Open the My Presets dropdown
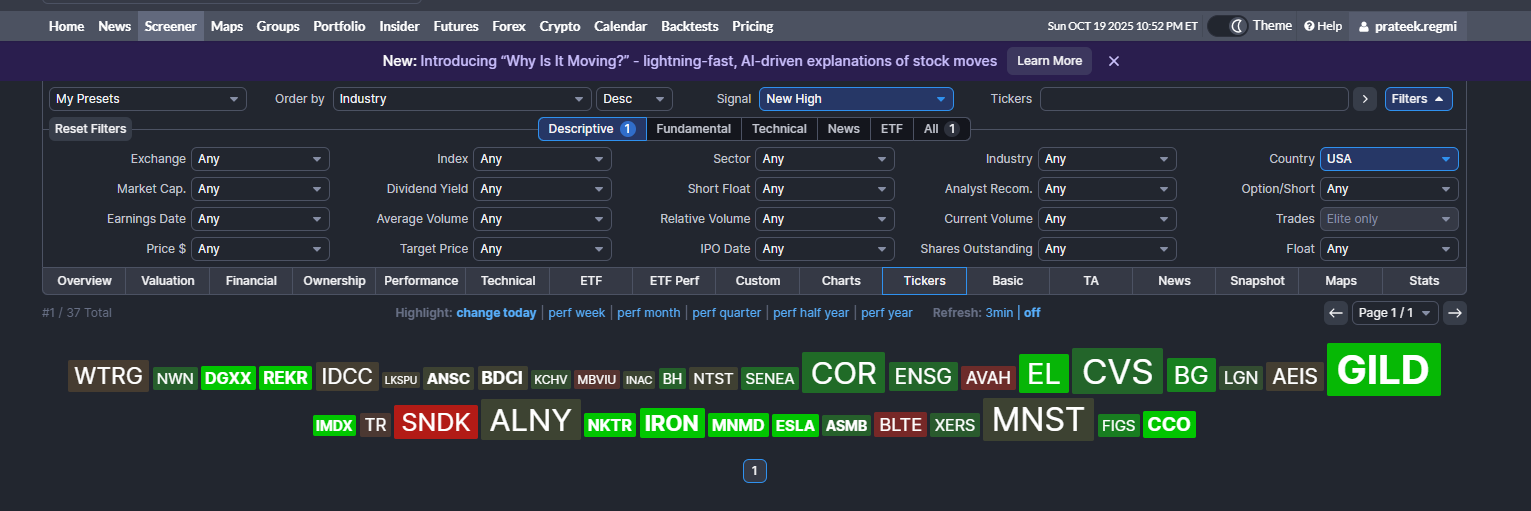Screen dimensions: 1531x511 click(x=148, y=99)
